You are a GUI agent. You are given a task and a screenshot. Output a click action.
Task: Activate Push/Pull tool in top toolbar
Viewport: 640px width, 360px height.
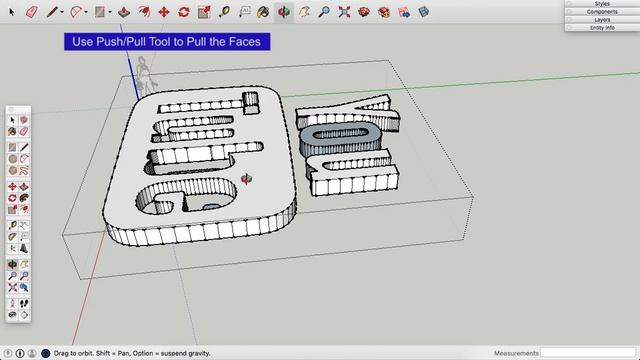click(x=124, y=12)
